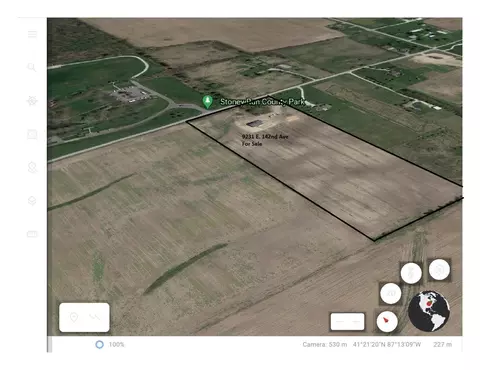Click the compass to reset north
This screenshot has height=370, width=480.
coord(387,321)
